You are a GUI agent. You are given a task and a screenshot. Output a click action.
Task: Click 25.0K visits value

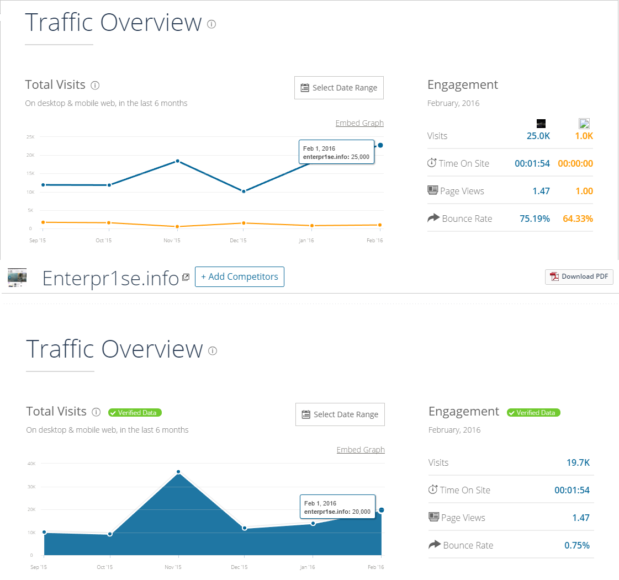pyautogui.click(x=538, y=136)
